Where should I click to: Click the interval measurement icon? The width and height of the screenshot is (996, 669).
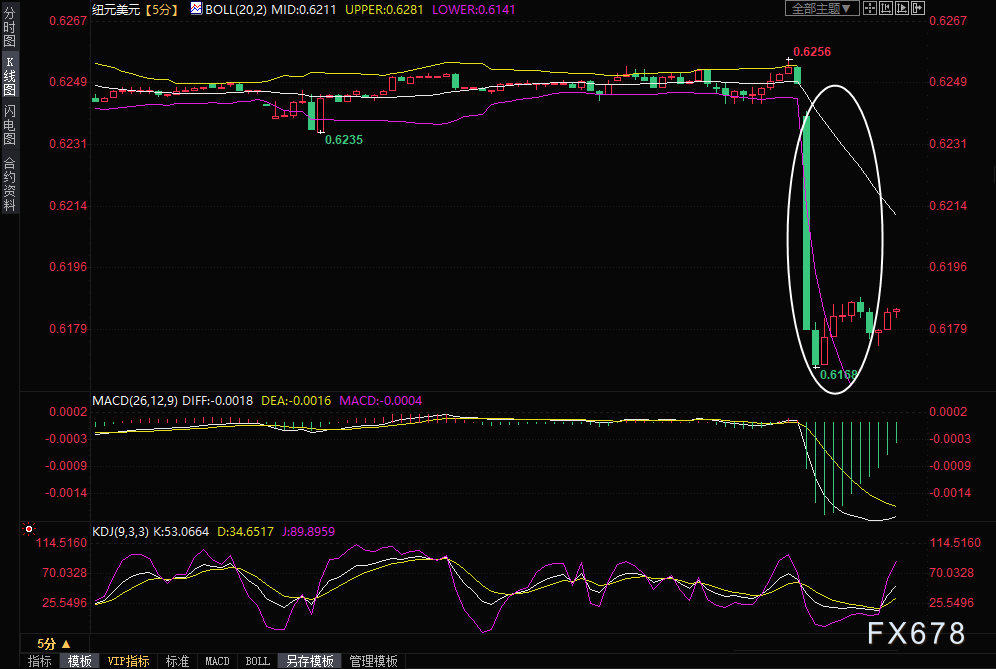click(x=886, y=8)
